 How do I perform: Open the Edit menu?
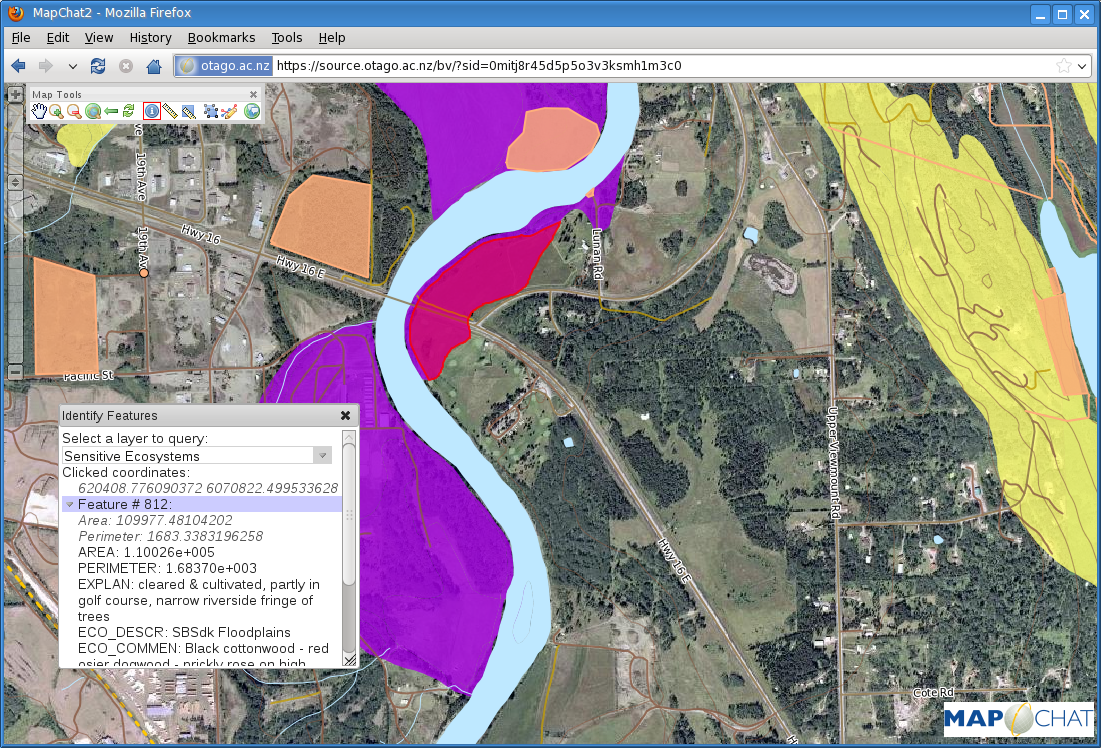pyautogui.click(x=58, y=37)
